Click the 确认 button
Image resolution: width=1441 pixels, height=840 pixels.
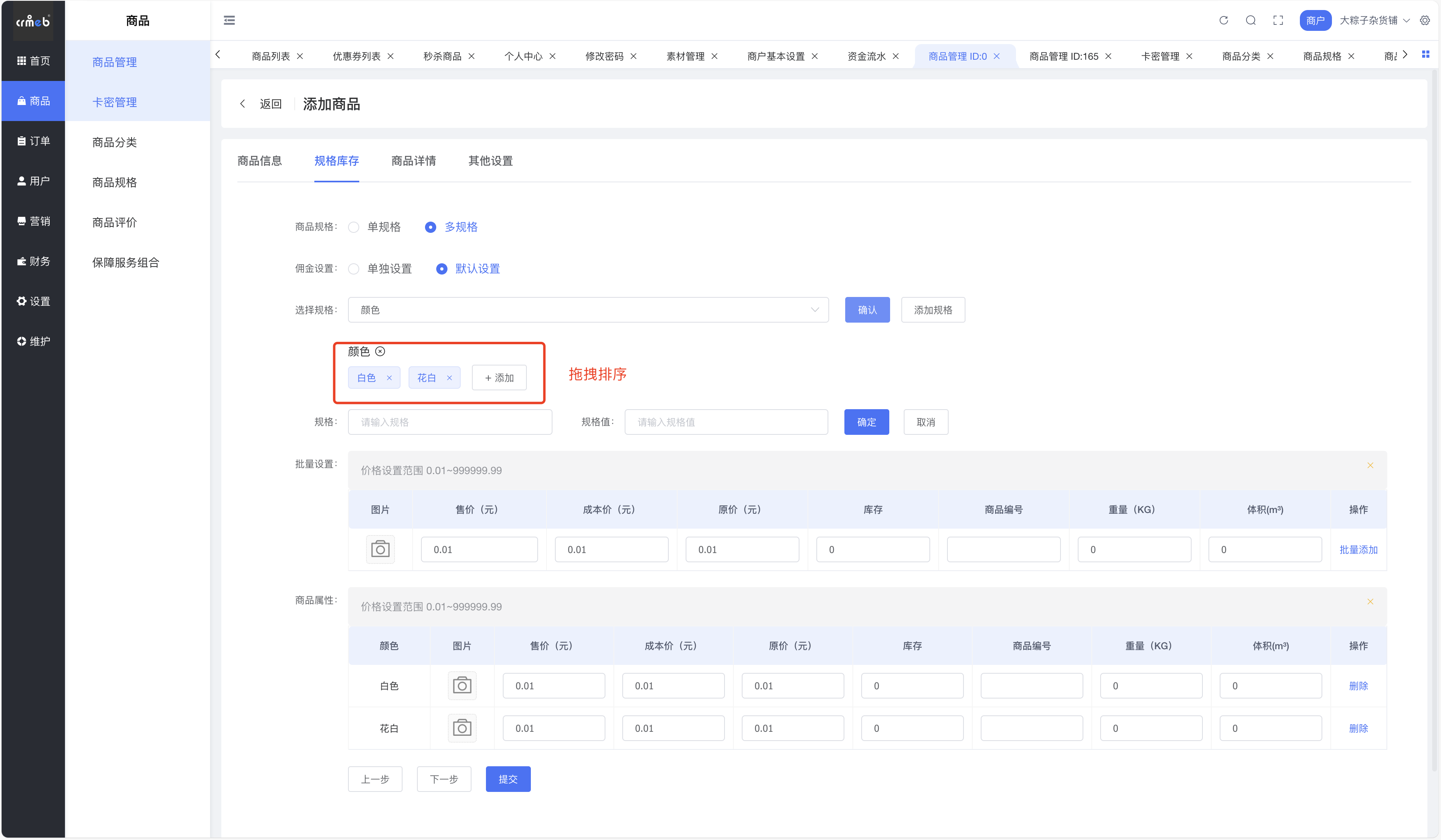868,310
